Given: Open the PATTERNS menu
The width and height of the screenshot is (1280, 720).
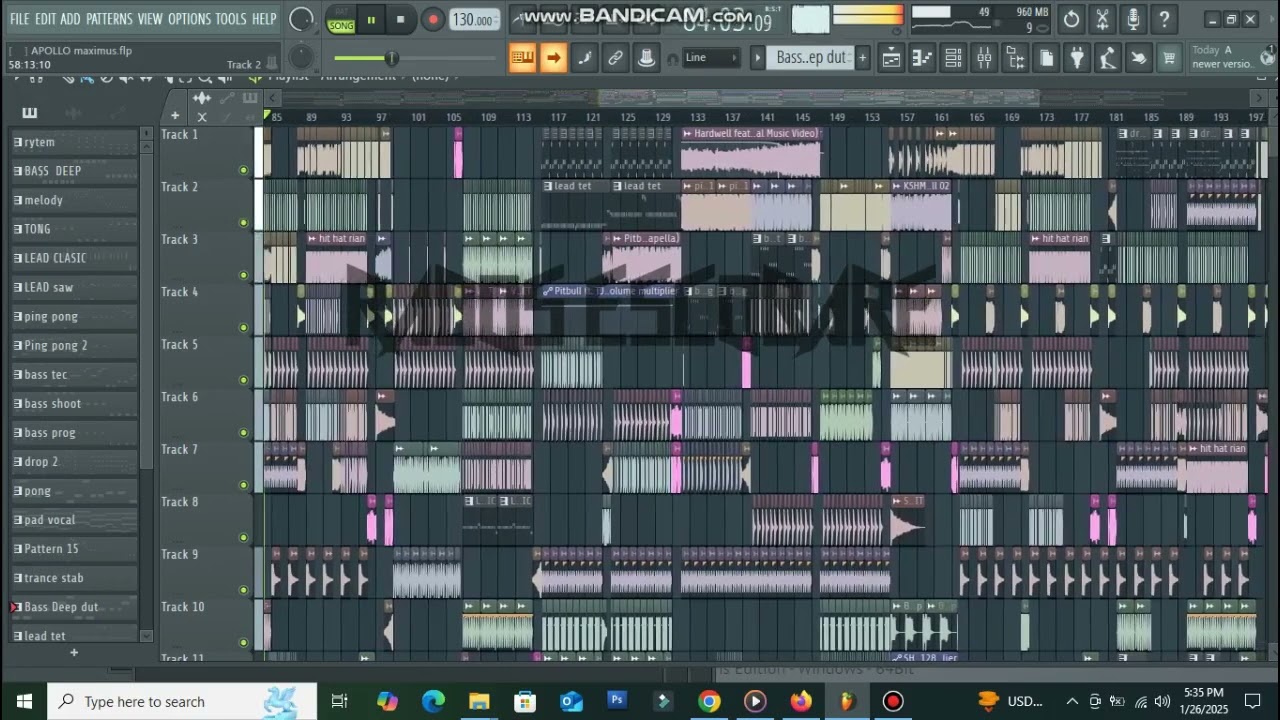Looking at the screenshot, I should pyautogui.click(x=109, y=19).
